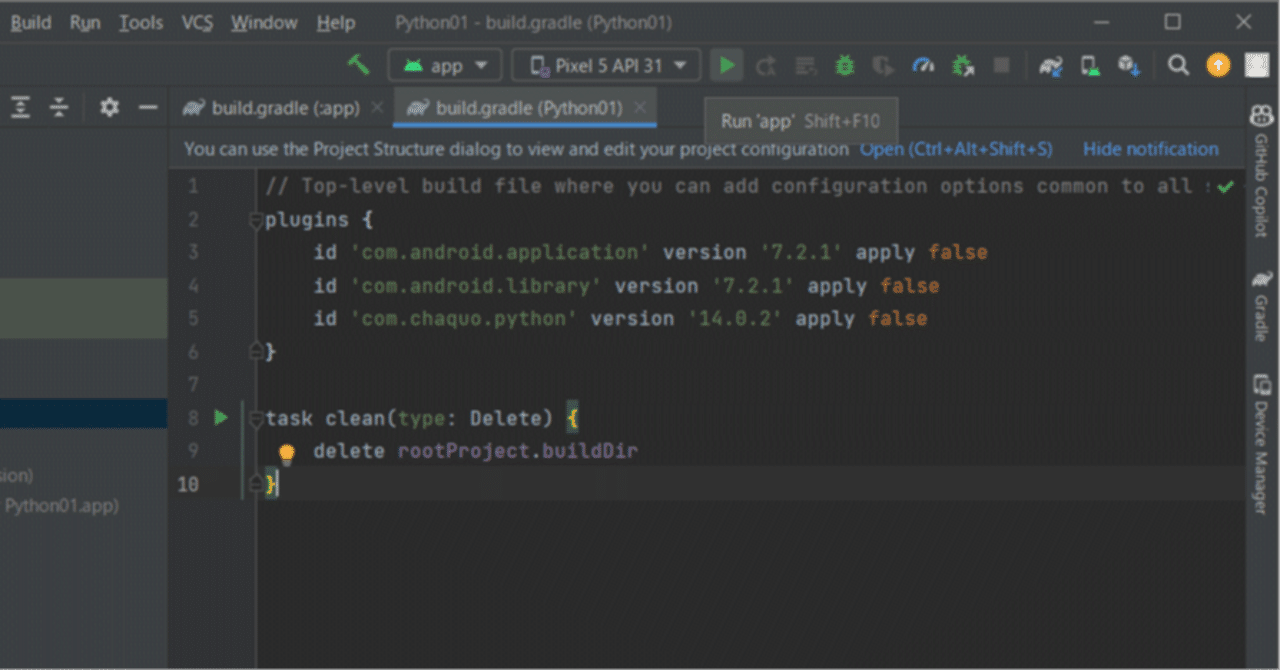This screenshot has width=1280, height=670.
Task: Collapse all code regions in the editor
Action: (59, 107)
